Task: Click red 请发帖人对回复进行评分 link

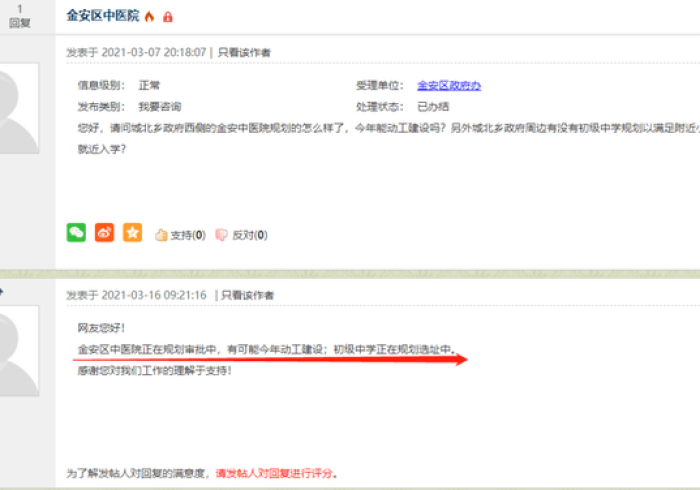Action: [275, 473]
